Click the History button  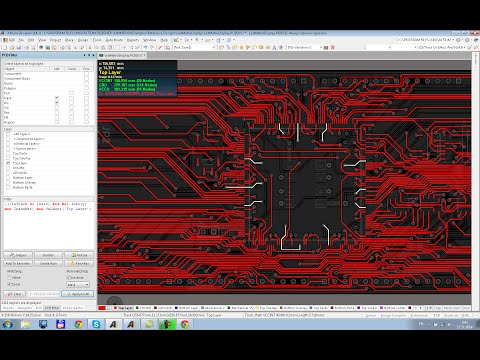click(79, 255)
